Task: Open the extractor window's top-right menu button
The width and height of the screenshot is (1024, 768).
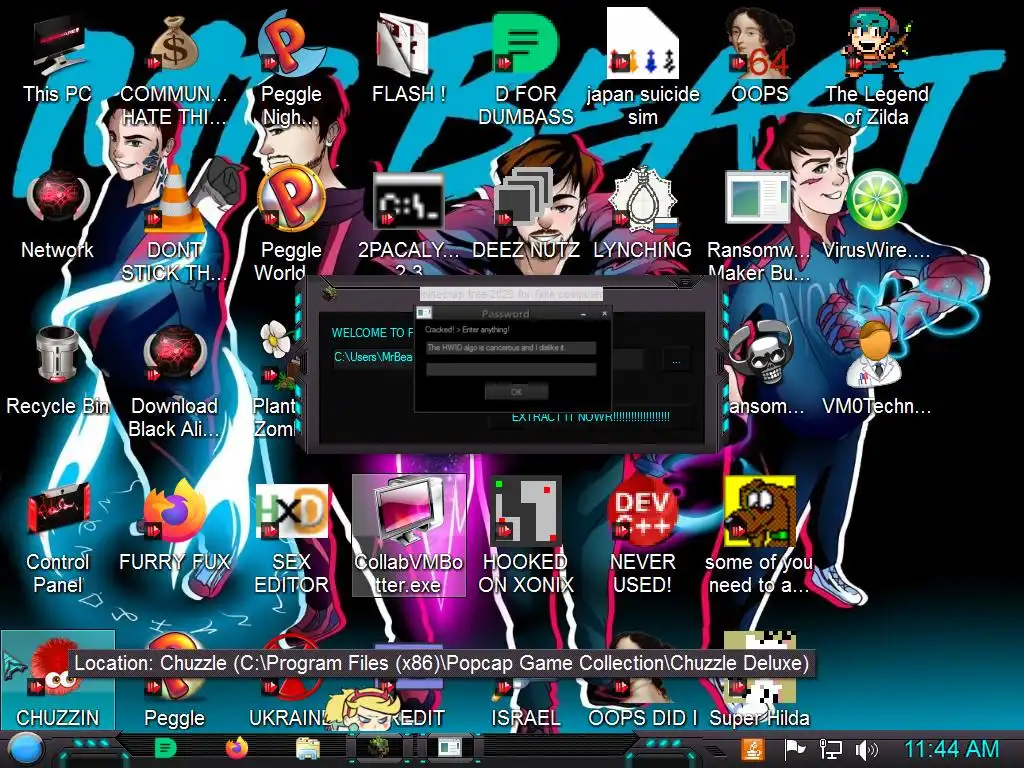Action: 684,283
